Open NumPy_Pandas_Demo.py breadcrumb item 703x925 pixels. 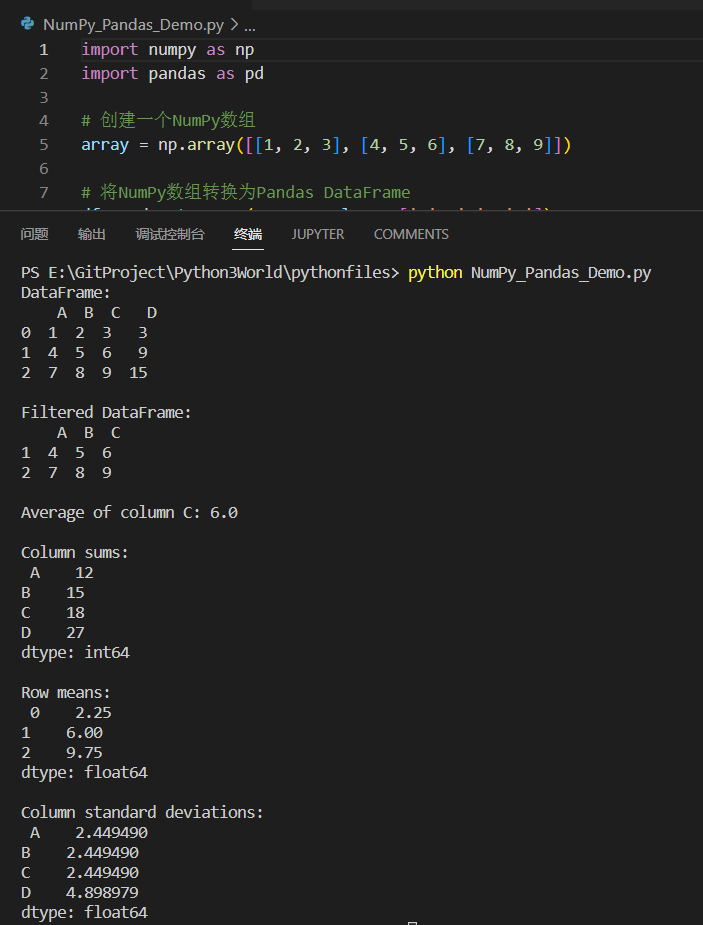(x=133, y=25)
